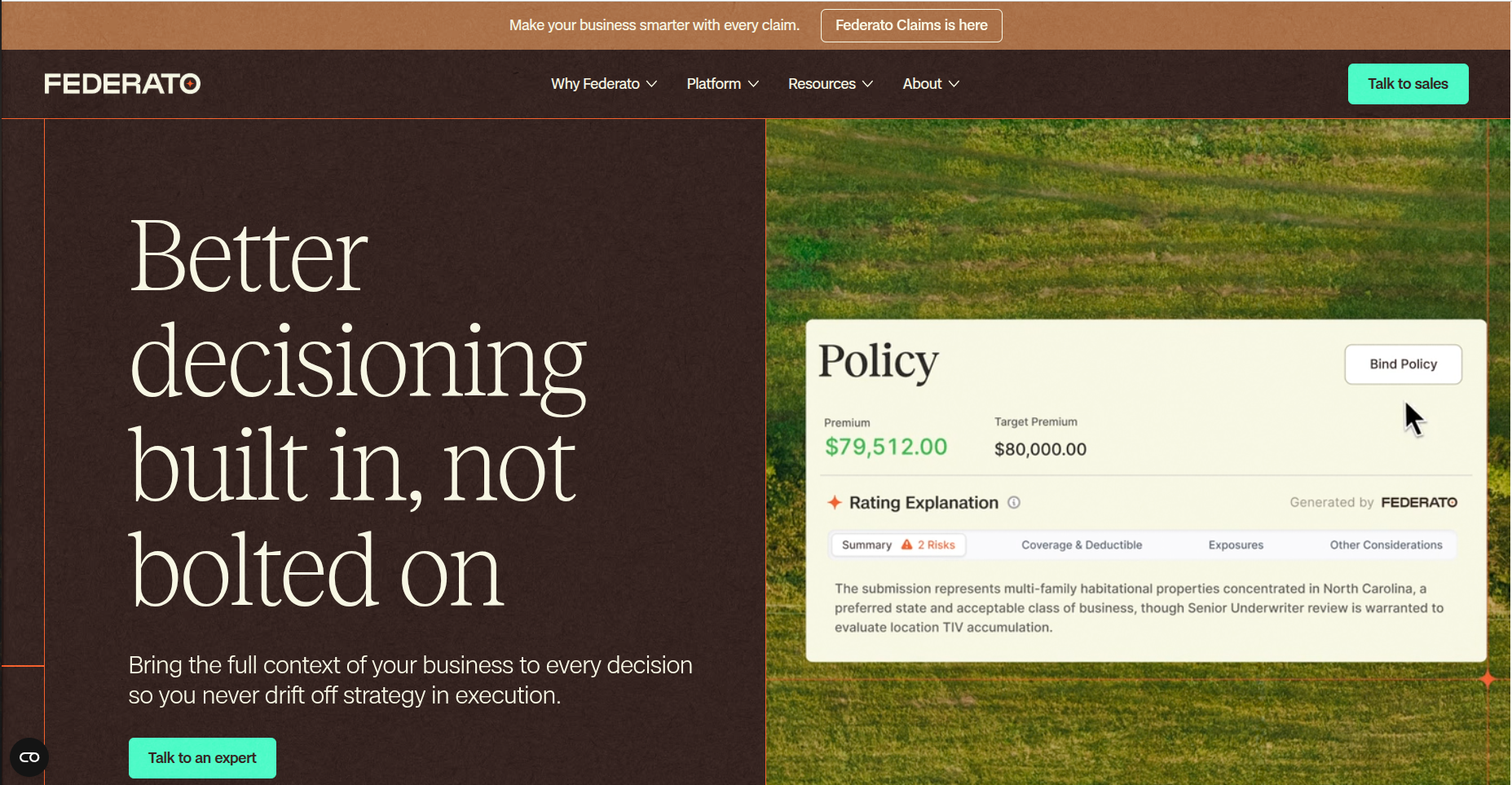Screen dimensions: 1512x785
Task: Expand the Platform menu
Action: (723, 84)
